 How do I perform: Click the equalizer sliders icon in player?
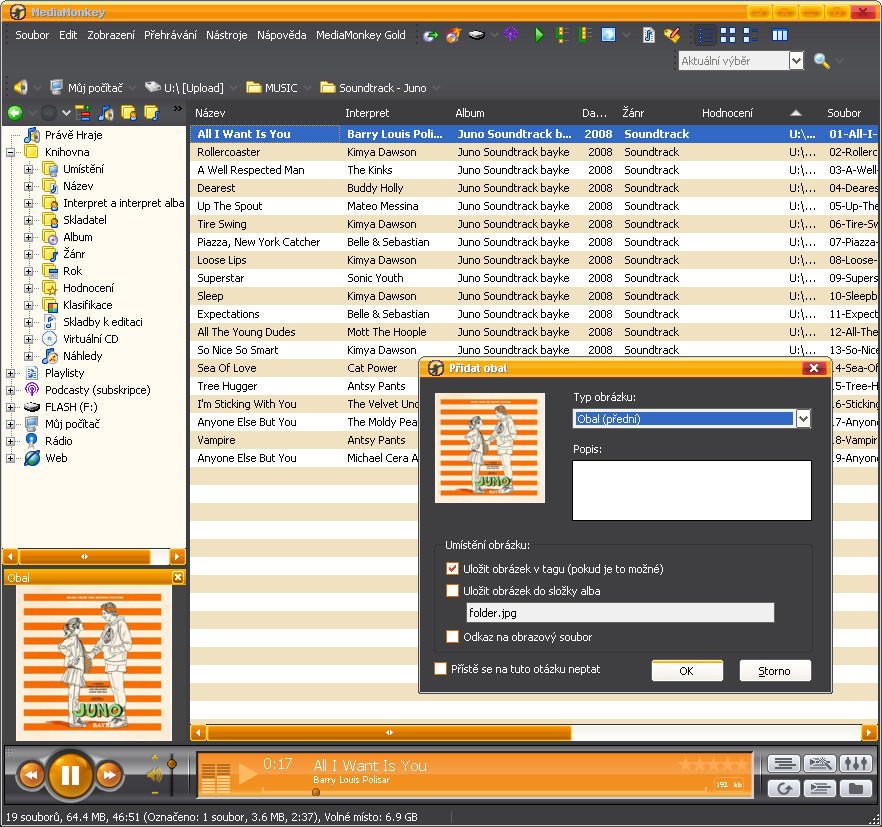coord(856,763)
